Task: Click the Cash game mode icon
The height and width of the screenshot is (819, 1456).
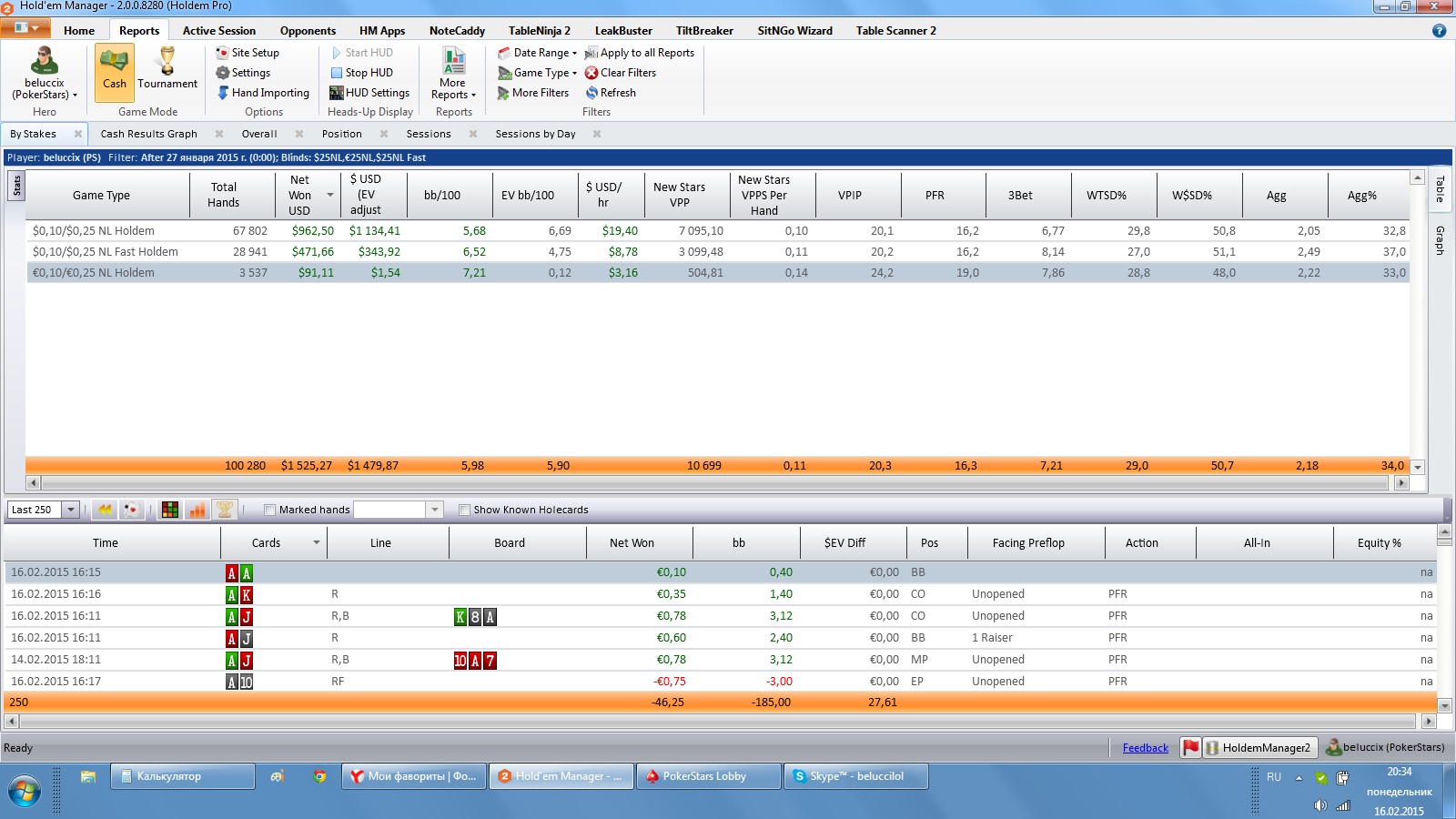Action: [115, 62]
